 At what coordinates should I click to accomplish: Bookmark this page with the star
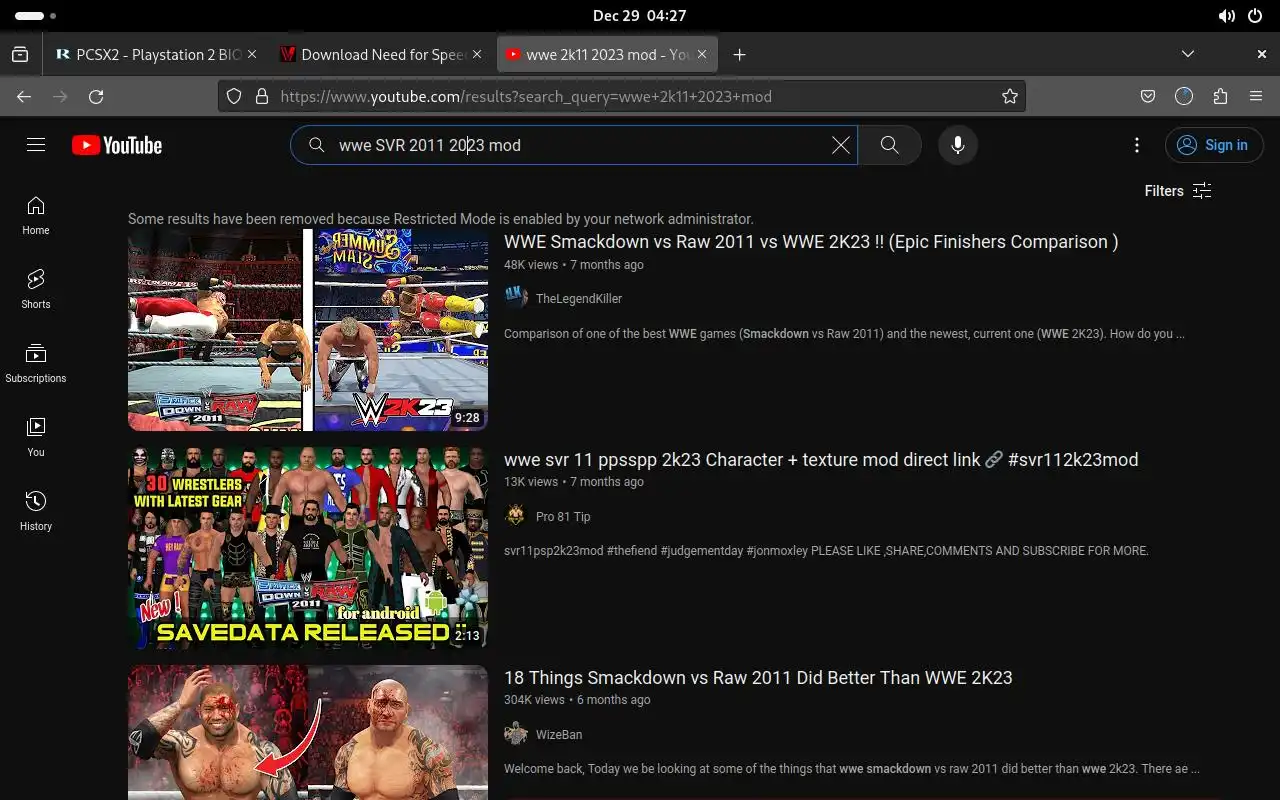[x=1010, y=97]
